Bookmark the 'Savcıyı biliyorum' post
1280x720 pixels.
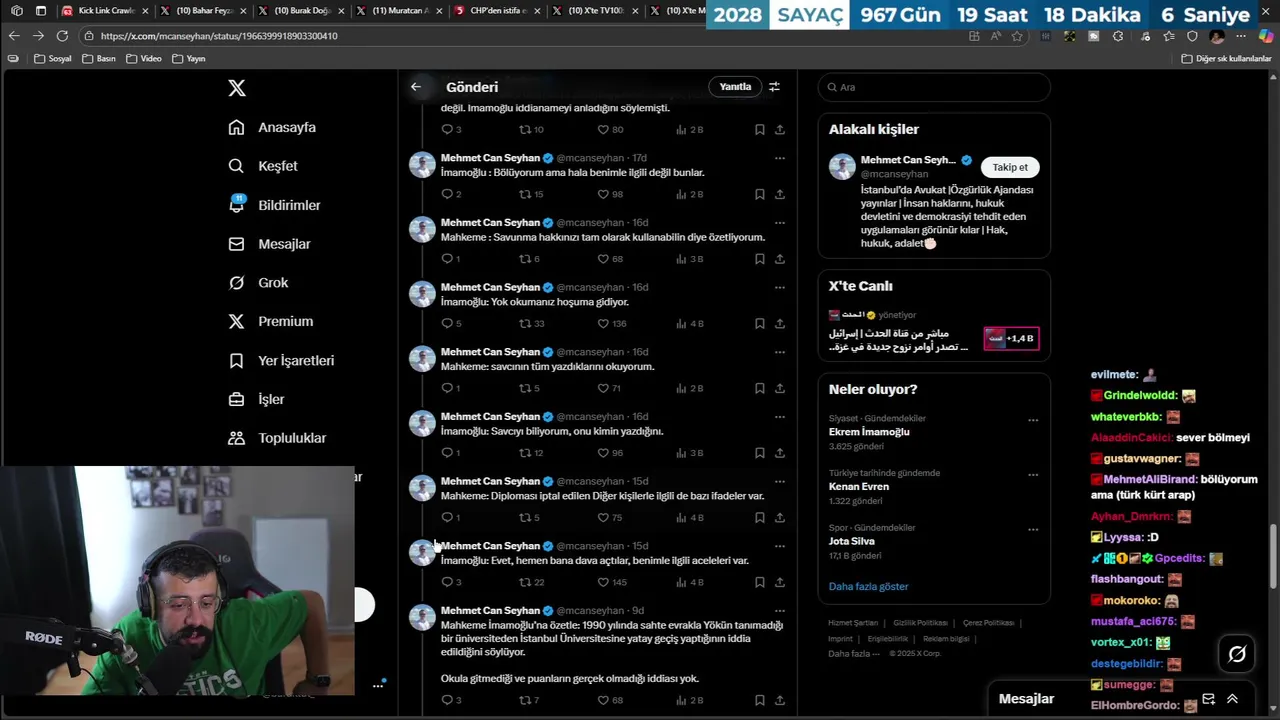pos(760,453)
